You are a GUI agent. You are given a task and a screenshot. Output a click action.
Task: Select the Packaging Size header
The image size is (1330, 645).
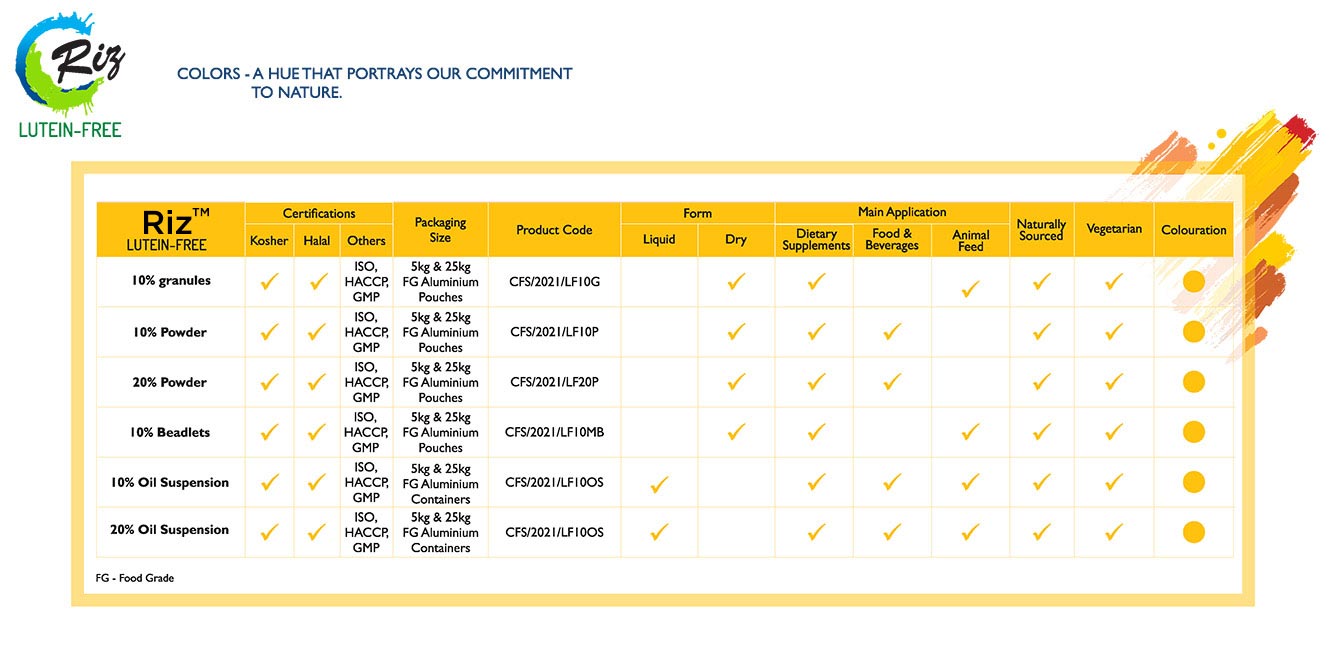pyautogui.click(x=440, y=230)
